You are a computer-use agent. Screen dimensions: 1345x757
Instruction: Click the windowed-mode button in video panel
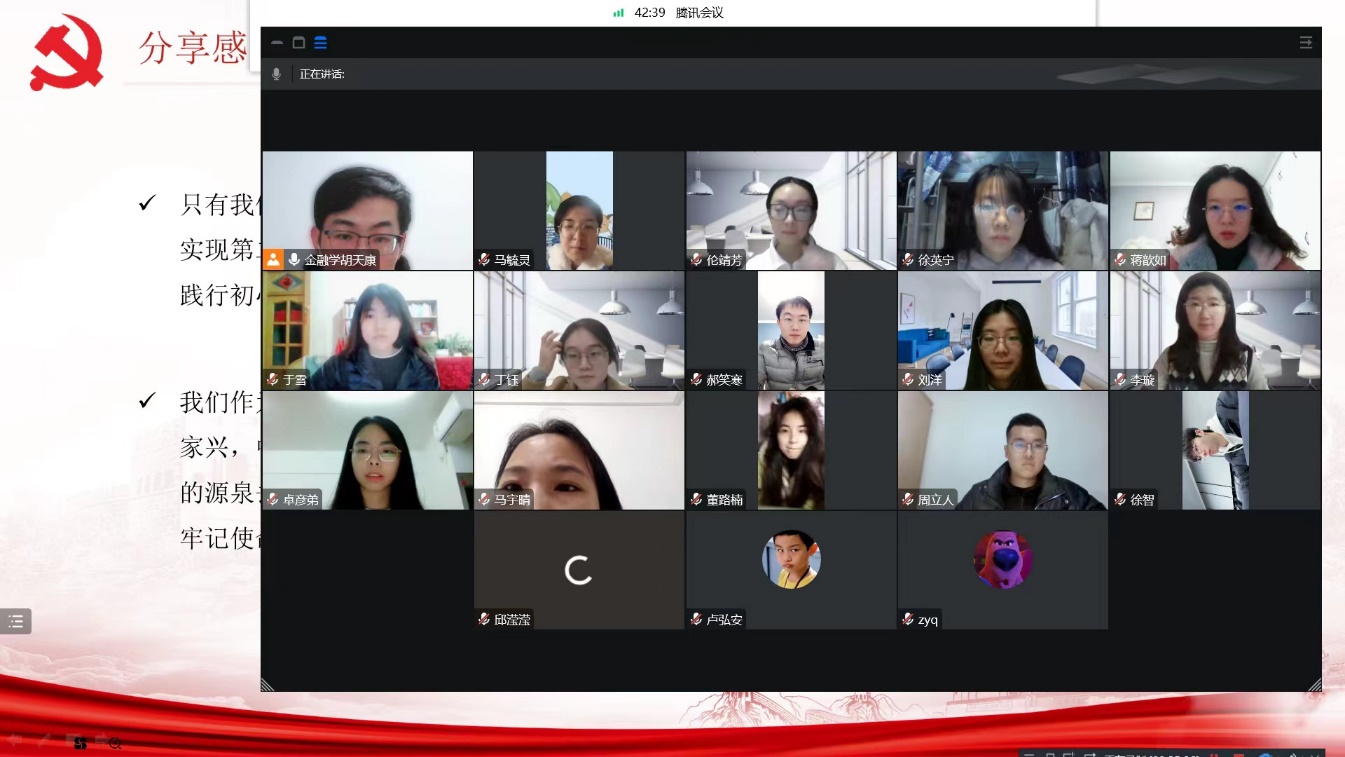(x=298, y=42)
